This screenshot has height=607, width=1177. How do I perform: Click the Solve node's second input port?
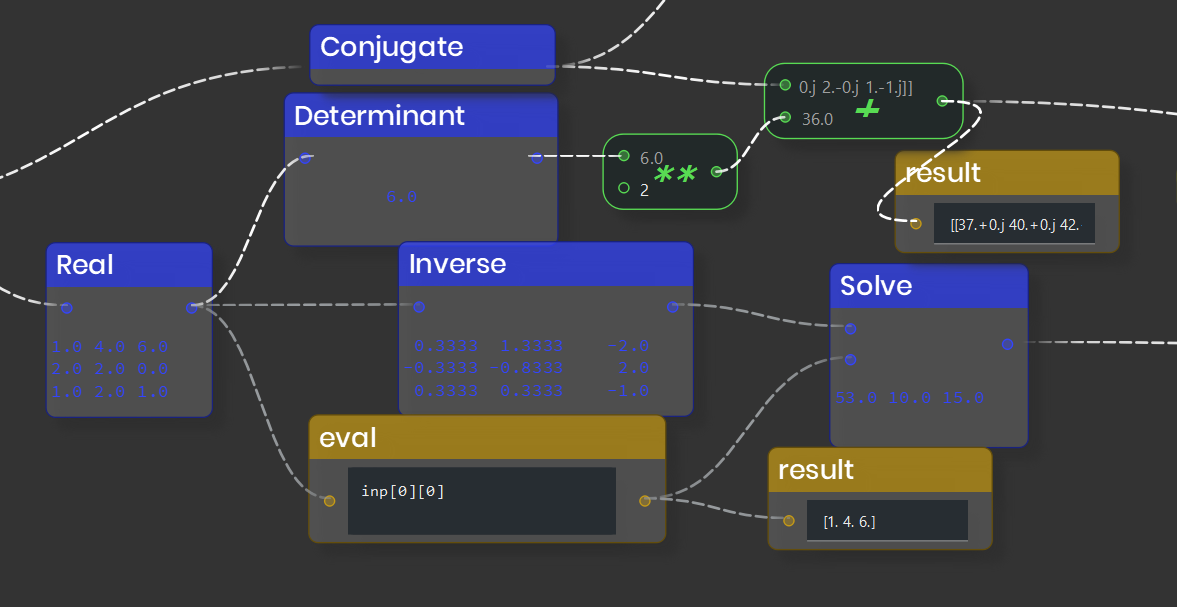(x=850, y=359)
